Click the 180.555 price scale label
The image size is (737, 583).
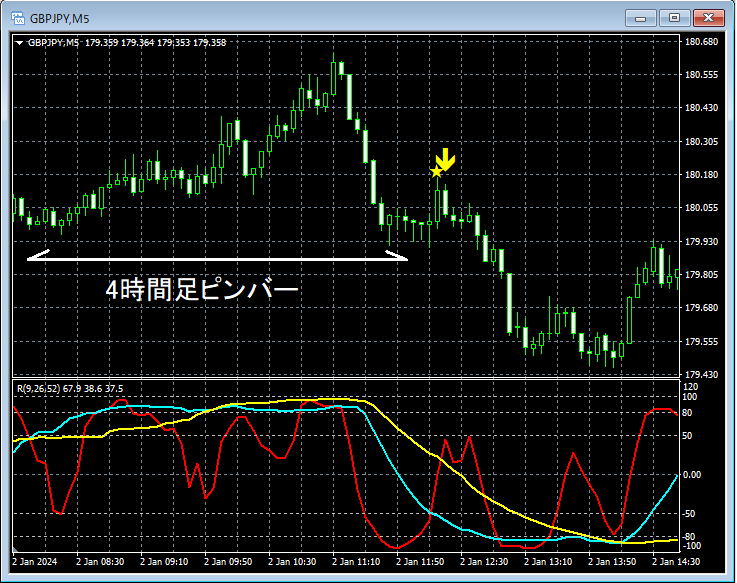(x=701, y=75)
